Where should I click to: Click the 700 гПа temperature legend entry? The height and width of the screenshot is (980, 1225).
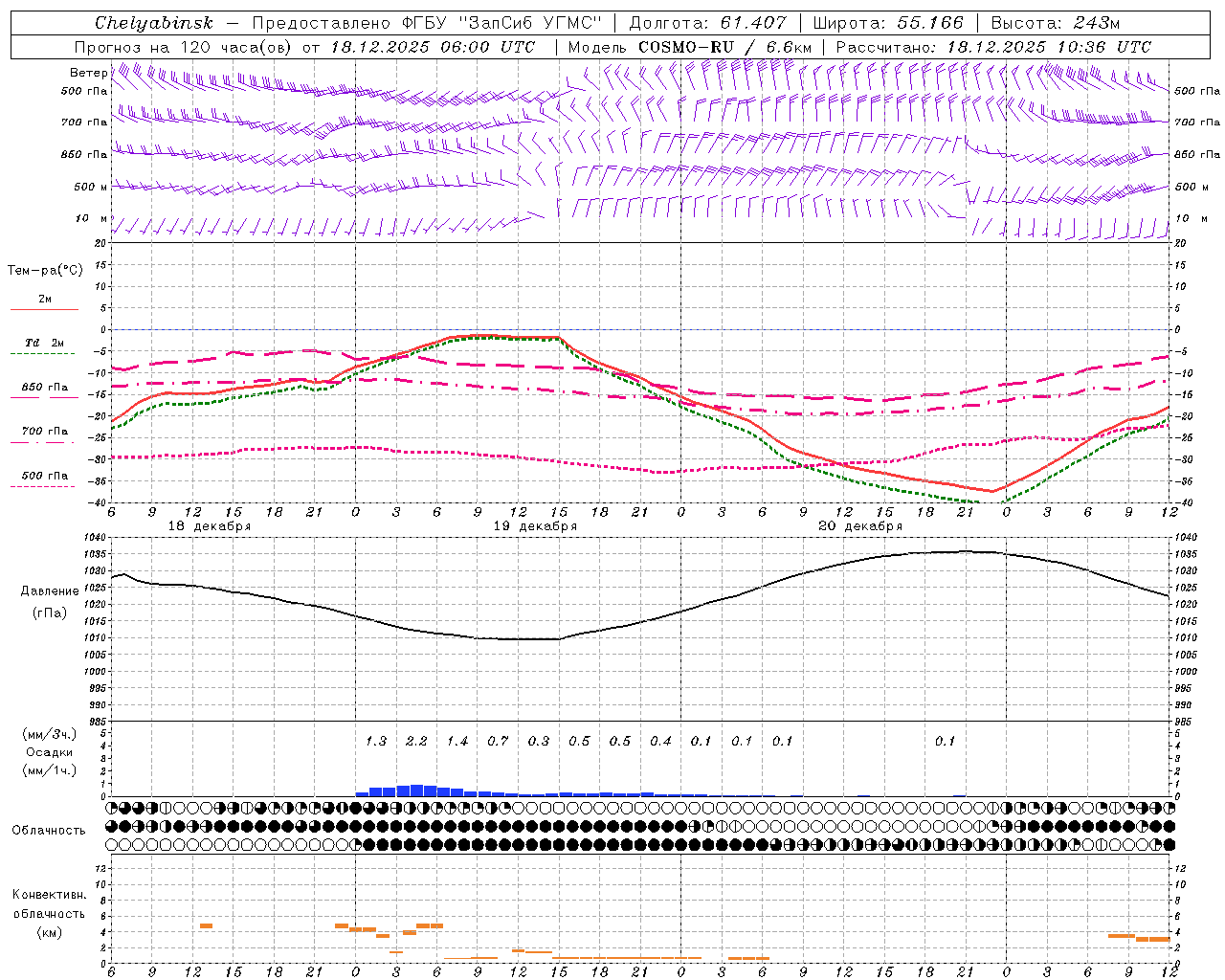pyautogui.click(x=45, y=432)
